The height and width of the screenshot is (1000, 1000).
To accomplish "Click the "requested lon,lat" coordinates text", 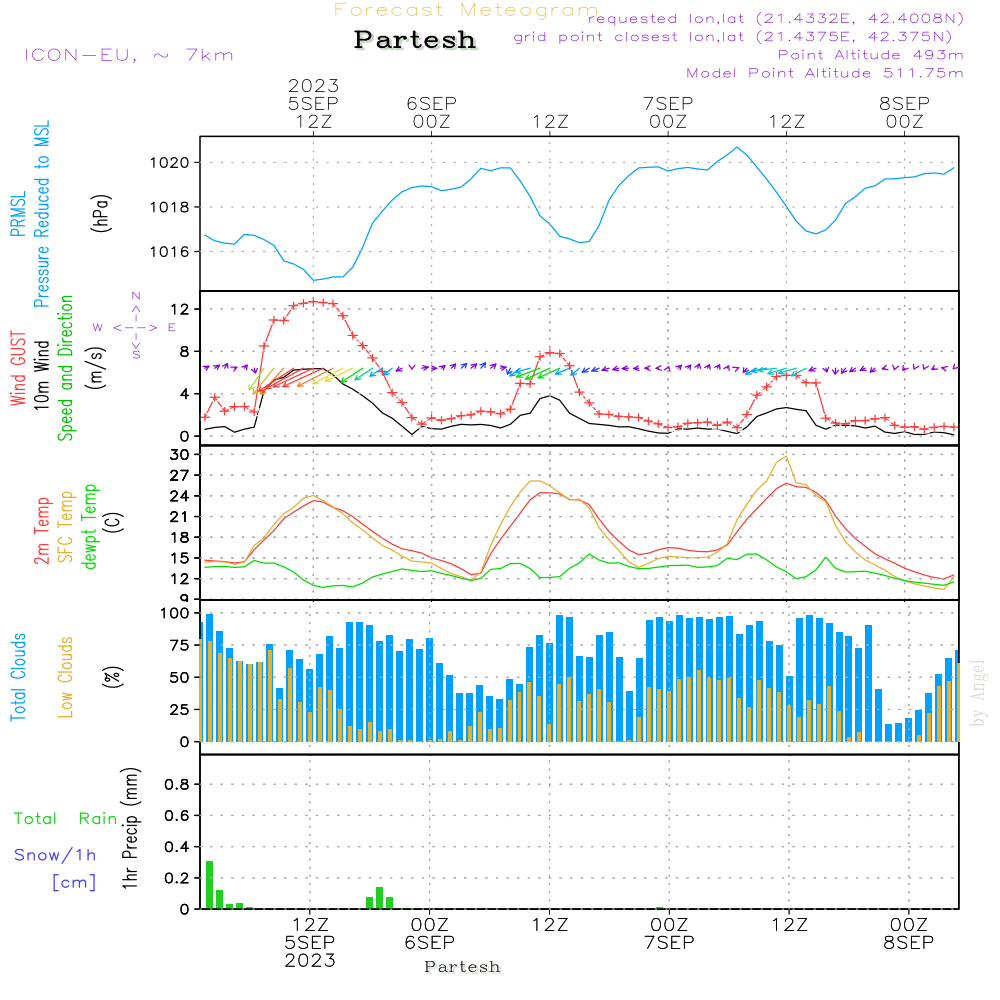I will pos(775,18).
